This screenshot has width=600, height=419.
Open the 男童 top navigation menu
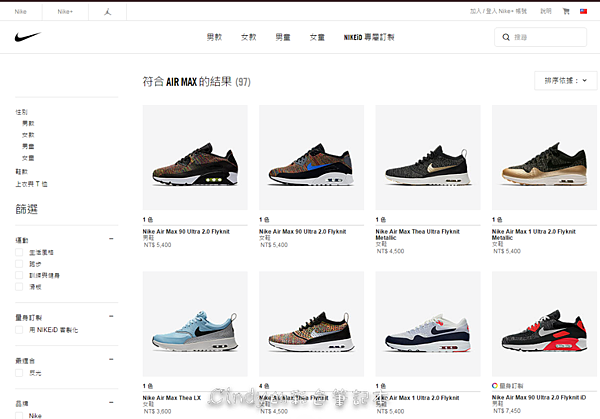[x=283, y=37]
